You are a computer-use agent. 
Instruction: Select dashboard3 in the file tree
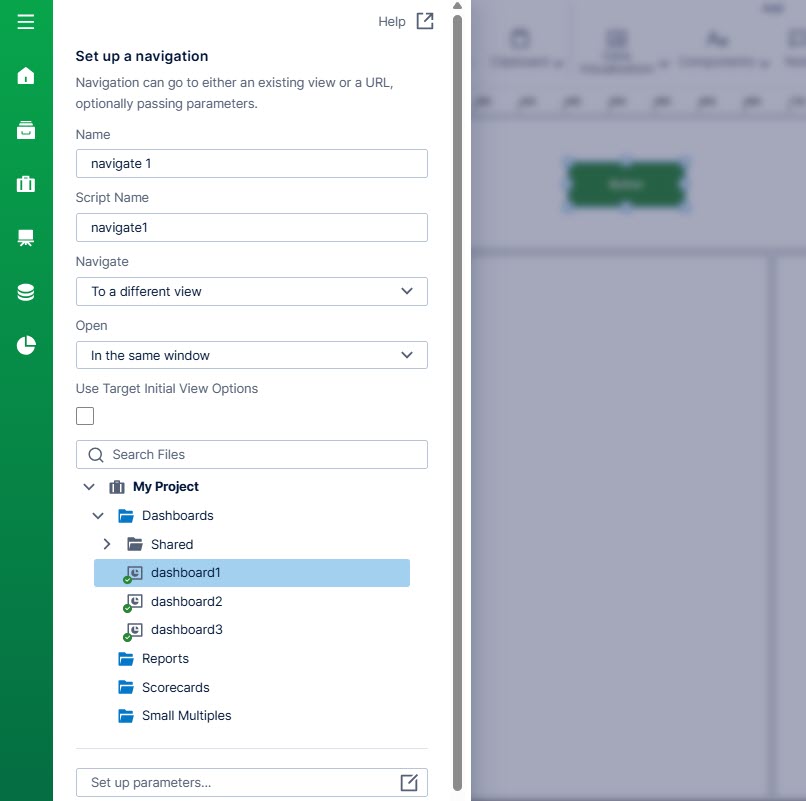point(186,630)
